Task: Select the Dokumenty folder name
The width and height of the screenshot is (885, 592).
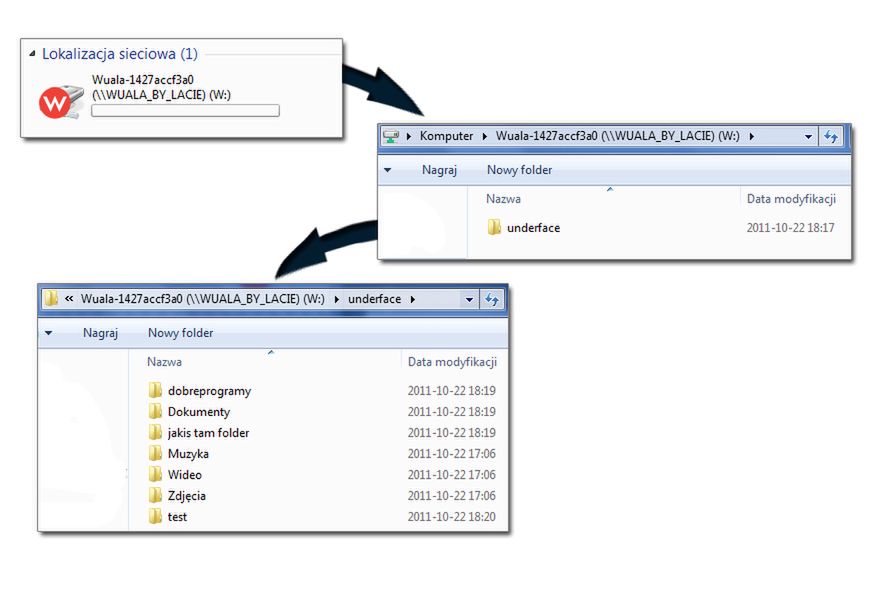Action: pyautogui.click(x=199, y=412)
